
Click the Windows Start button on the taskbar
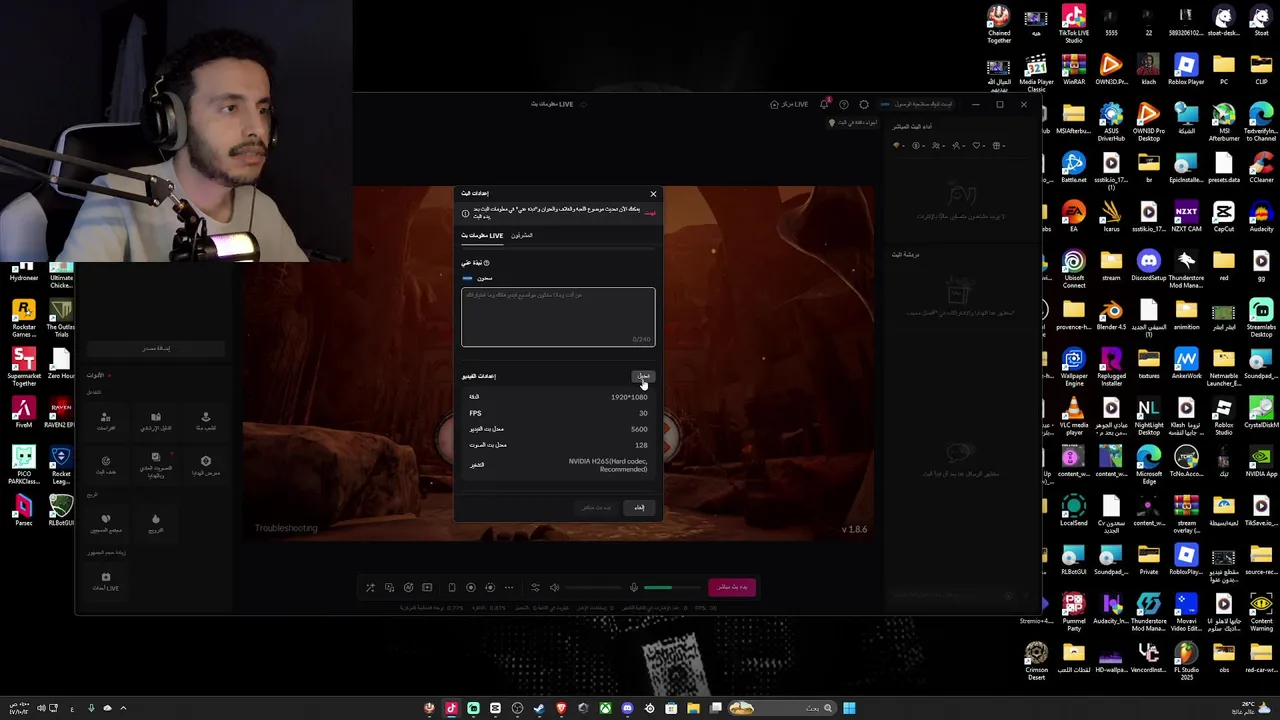point(849,708)
